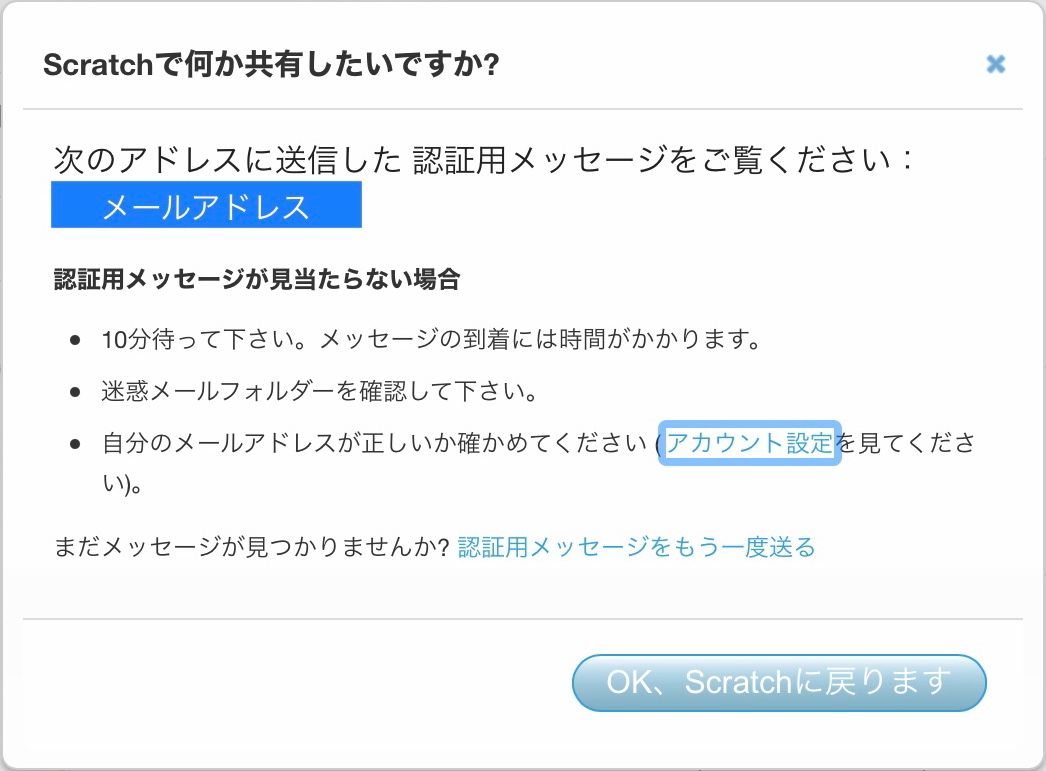
Task: Select the highlighted メールアドレス text
Action: pyautogui.click(x=206, y=205)
